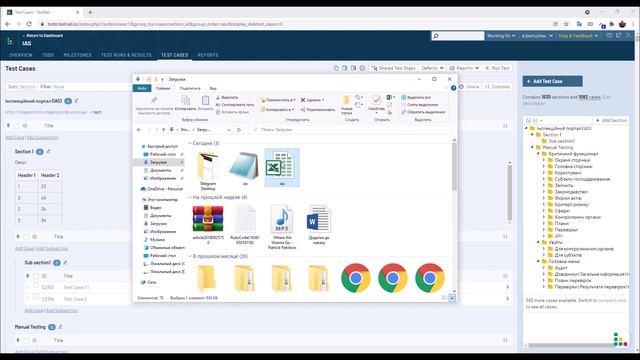The image size is (640, 360).
Task: Click Explorer help question mark icon
Action: tap(453, 88)
